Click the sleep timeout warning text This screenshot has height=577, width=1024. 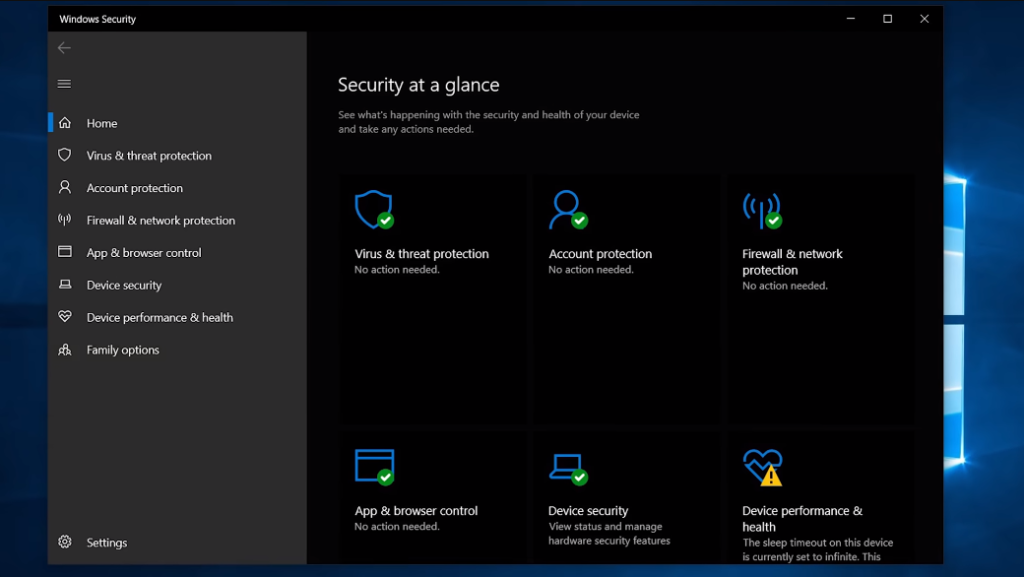point(818,550)
